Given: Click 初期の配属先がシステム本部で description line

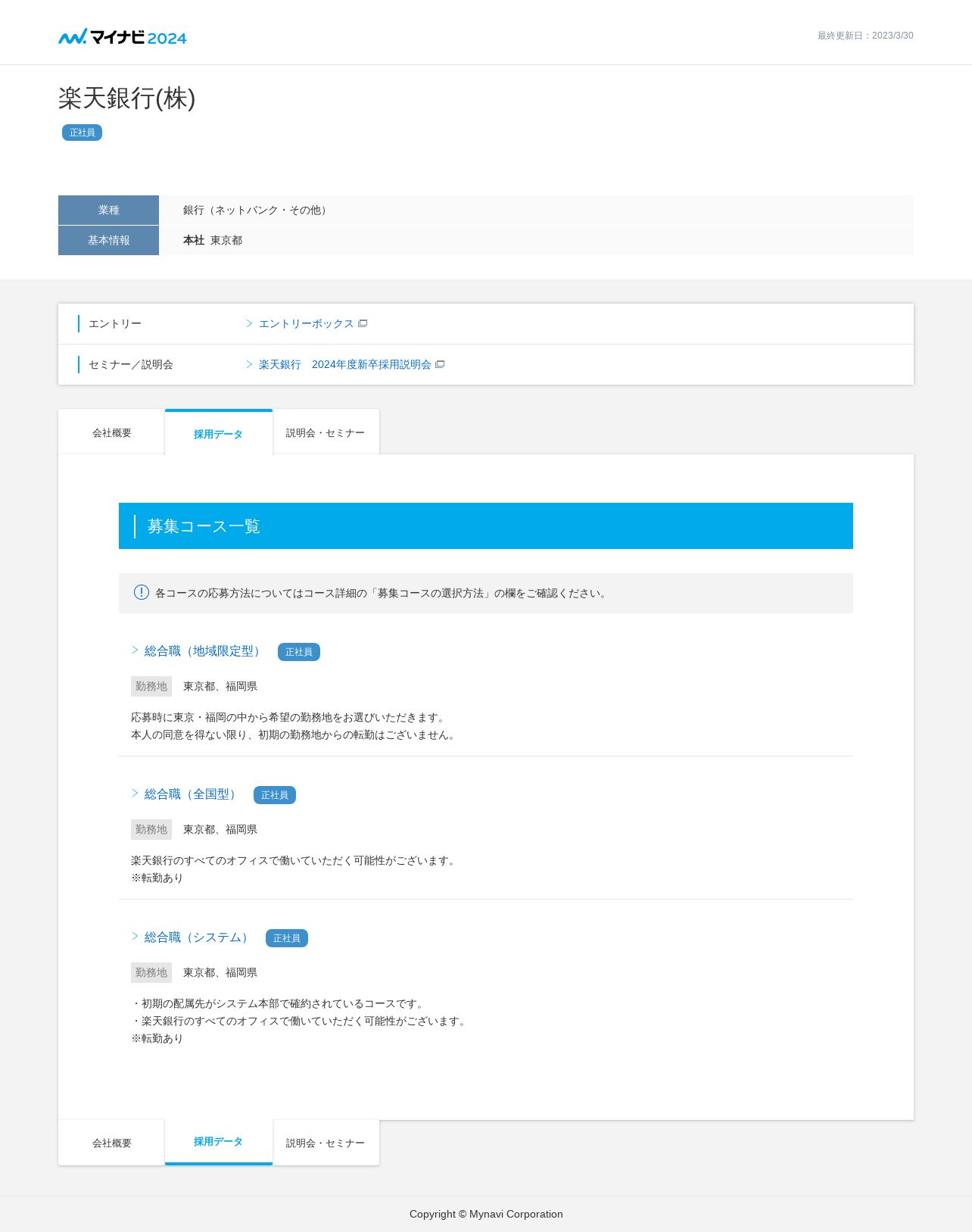Looking at the screenshot, I should pyautogui.click(x=279, y=1003).
